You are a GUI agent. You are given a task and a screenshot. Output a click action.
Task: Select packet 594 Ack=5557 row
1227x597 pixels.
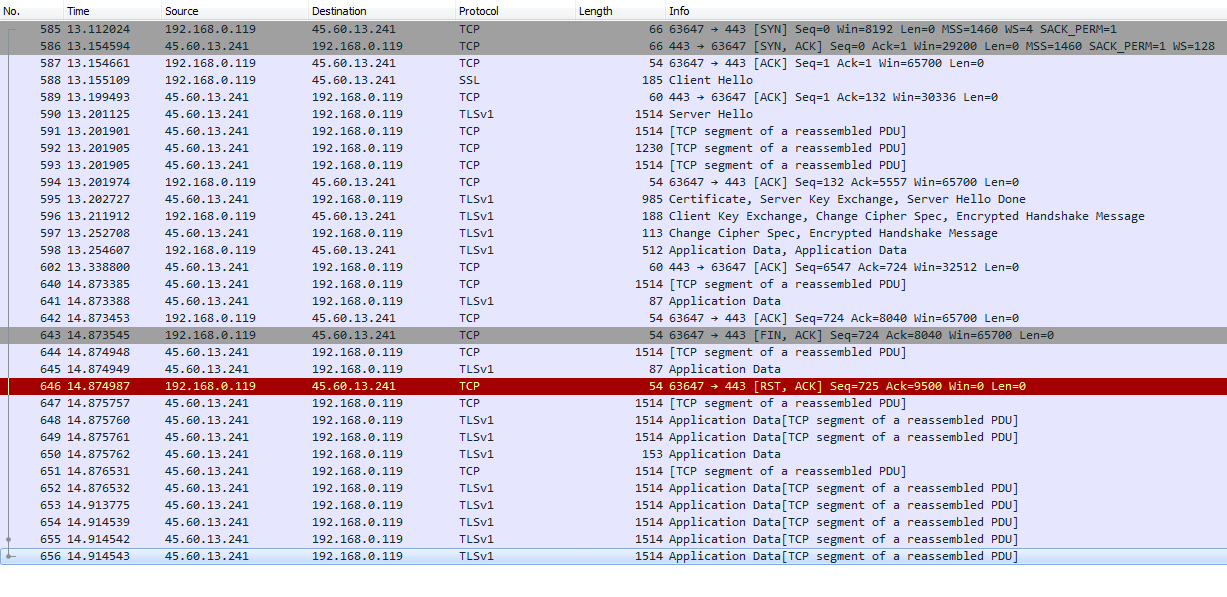coord(613,182)
